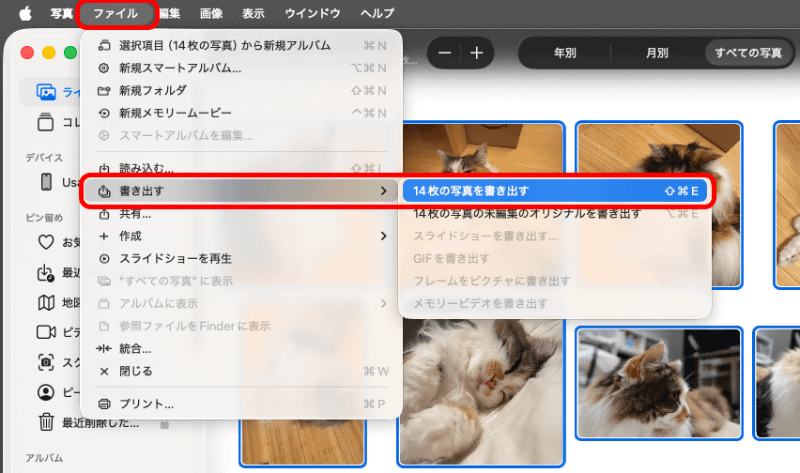Choose 新規フォルダ entry
800x473 pixels.
241,90
